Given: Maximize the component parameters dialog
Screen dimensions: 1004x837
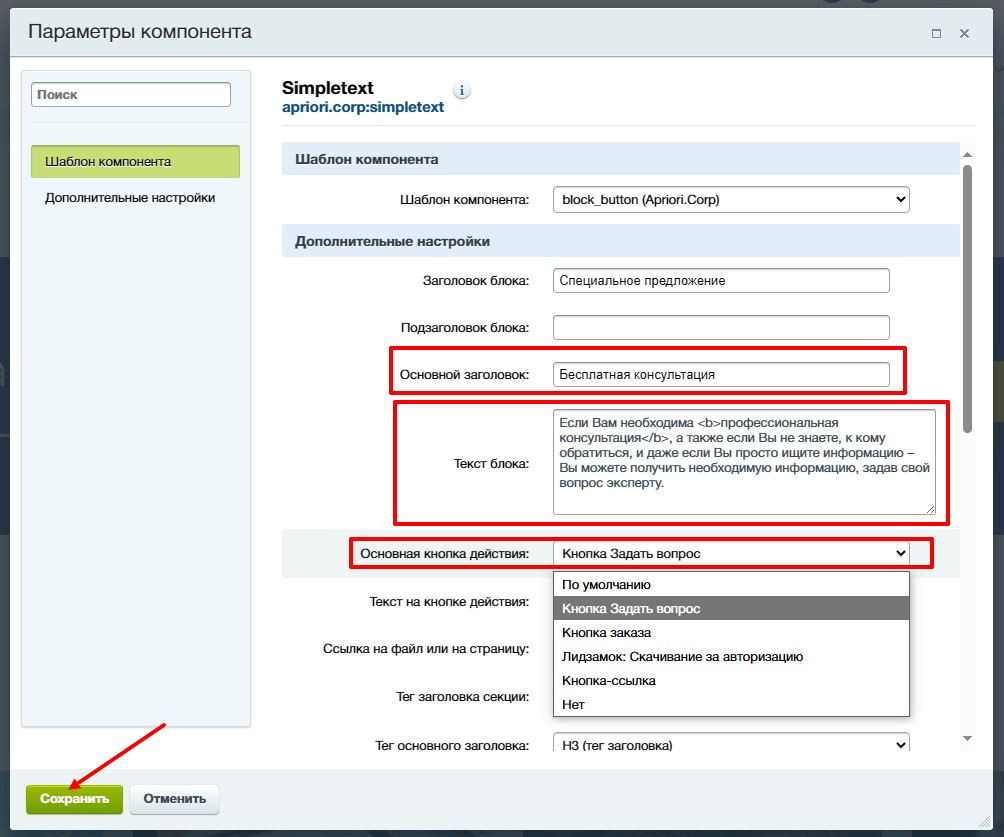Looking at the screenshot, I should [x=936, y=33].
